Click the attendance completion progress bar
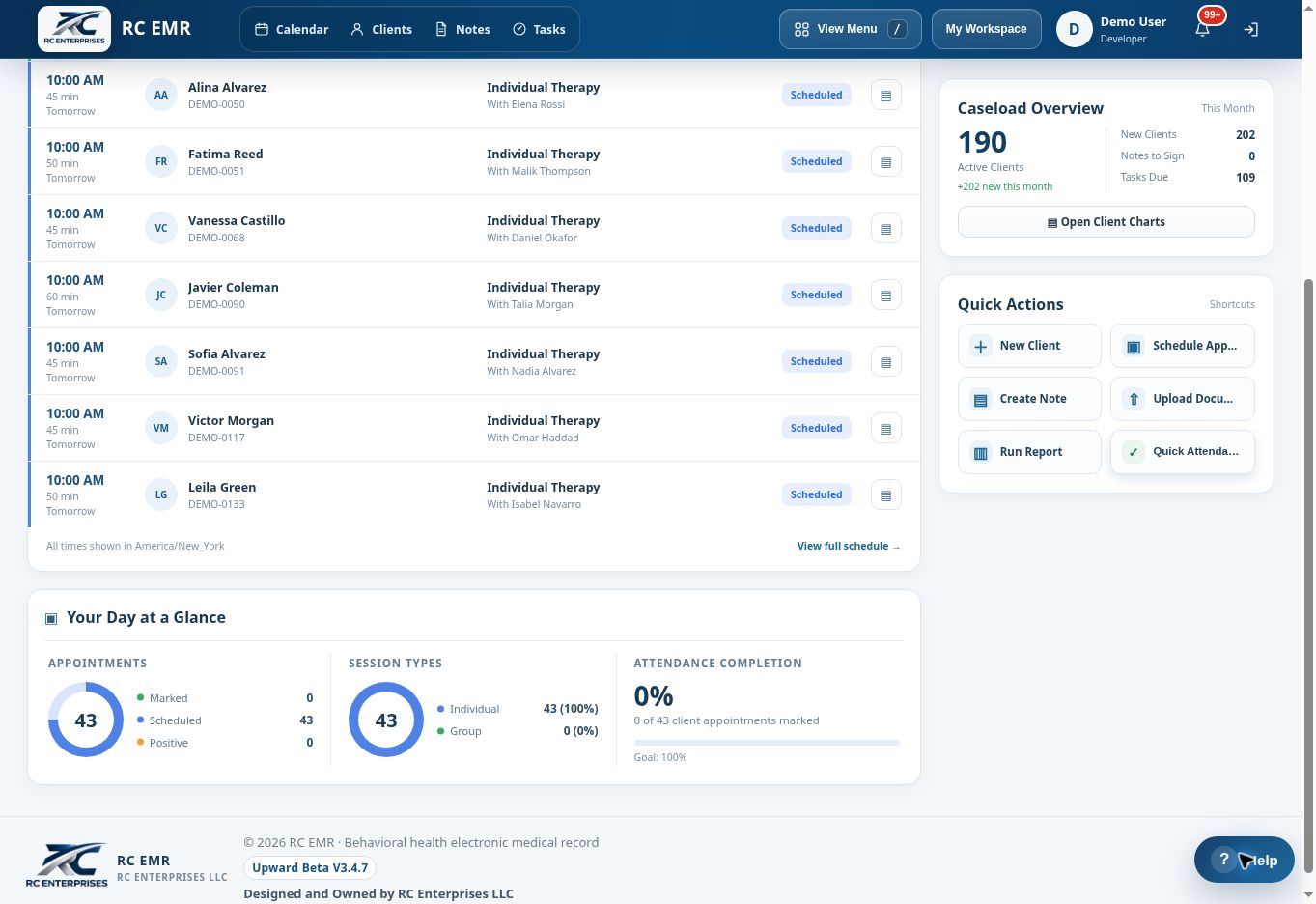1316x904 pixels. coord(767,743)
